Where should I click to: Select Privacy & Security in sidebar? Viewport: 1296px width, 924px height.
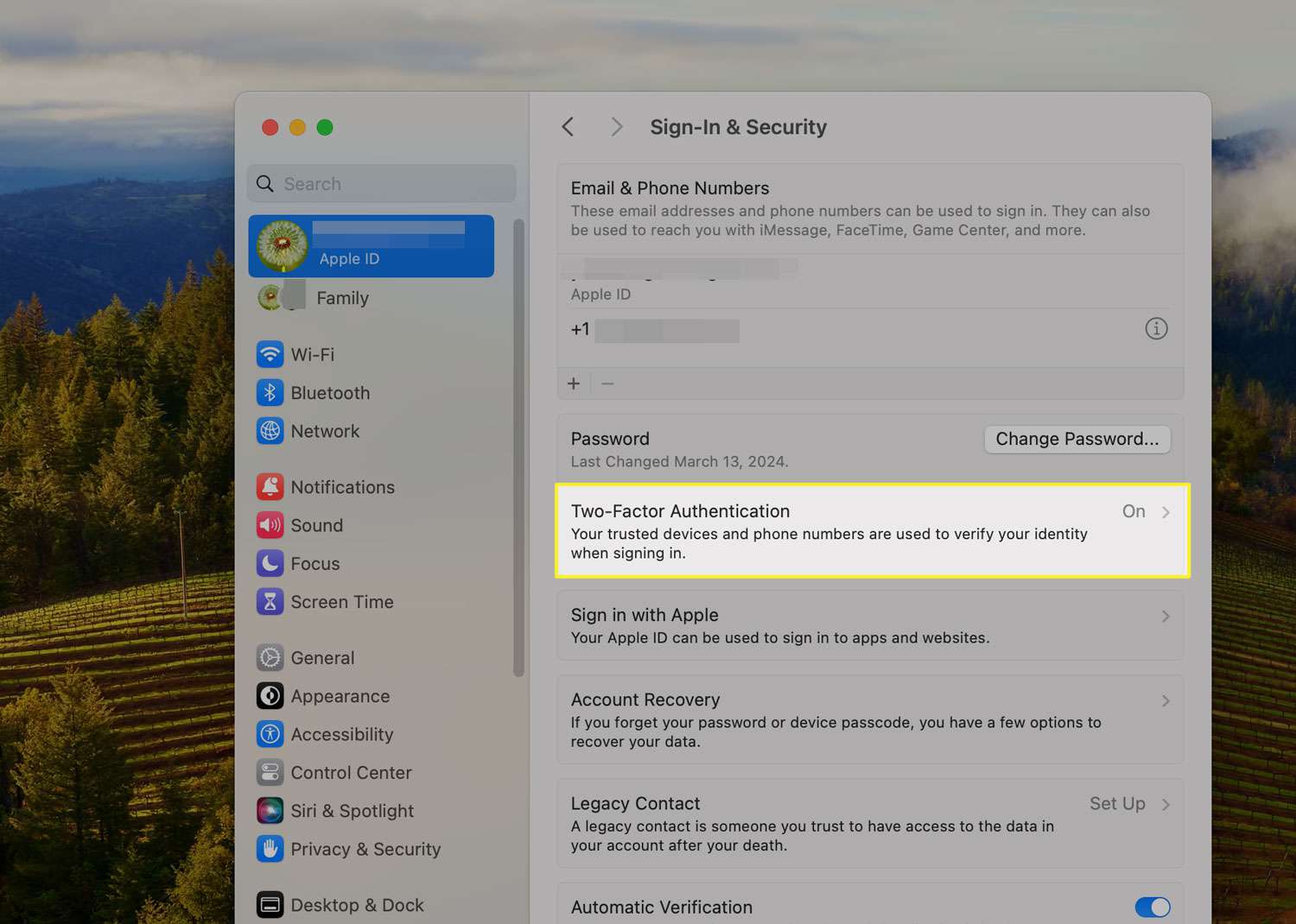365,850
